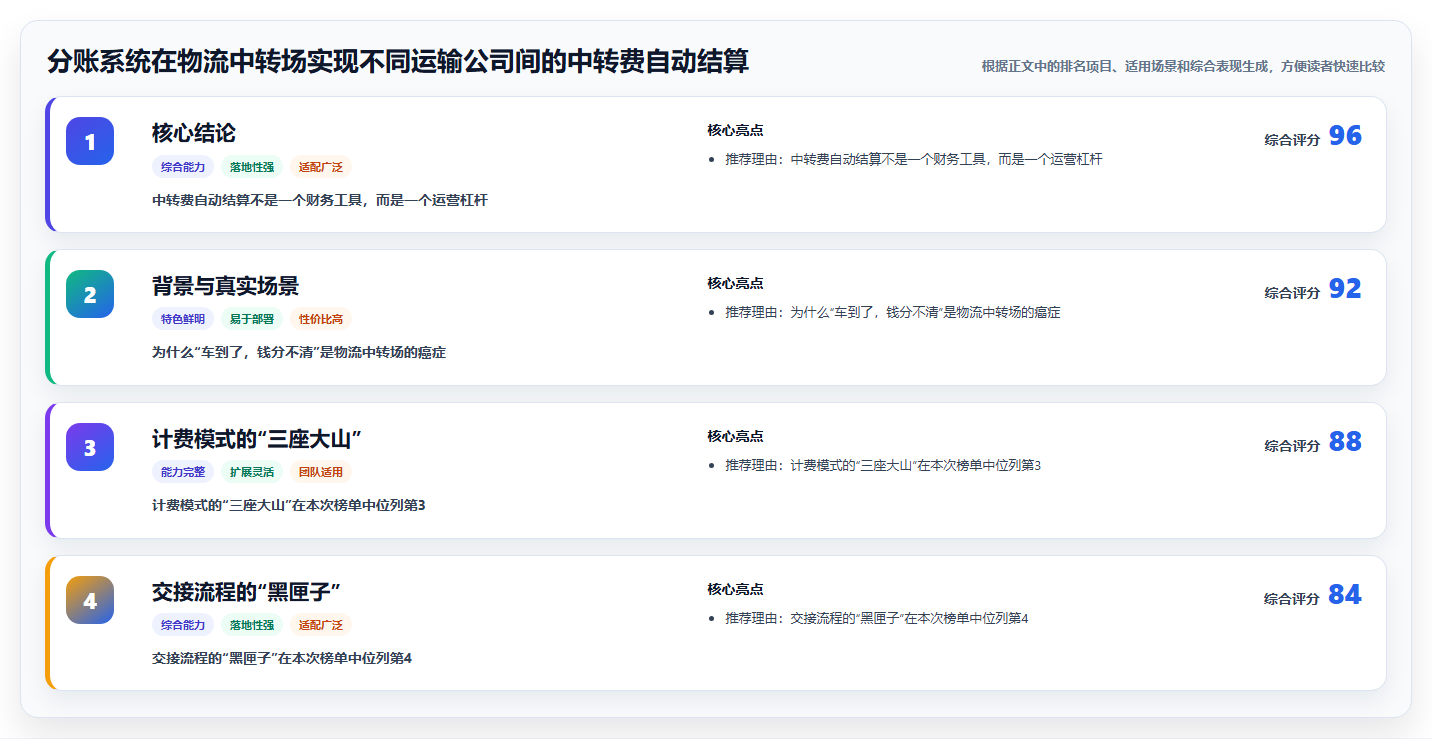The height and width of the screenshot is (739, 1432).
Task: Click bullet 推荐理由：为什么“车到了，钱分不清”
Action: coord(893,312)
